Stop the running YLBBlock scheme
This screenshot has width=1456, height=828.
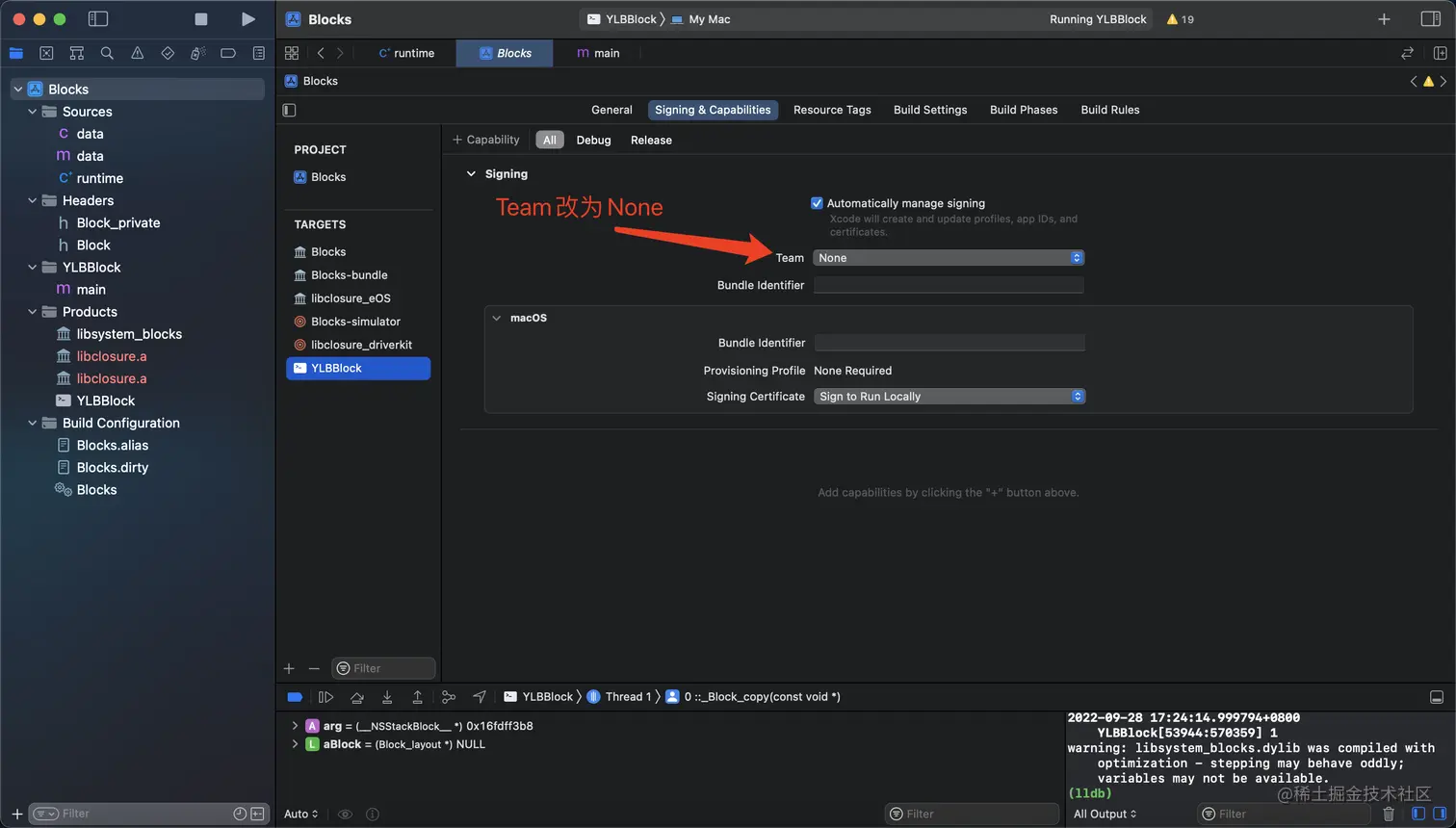(x=200, y=19)
